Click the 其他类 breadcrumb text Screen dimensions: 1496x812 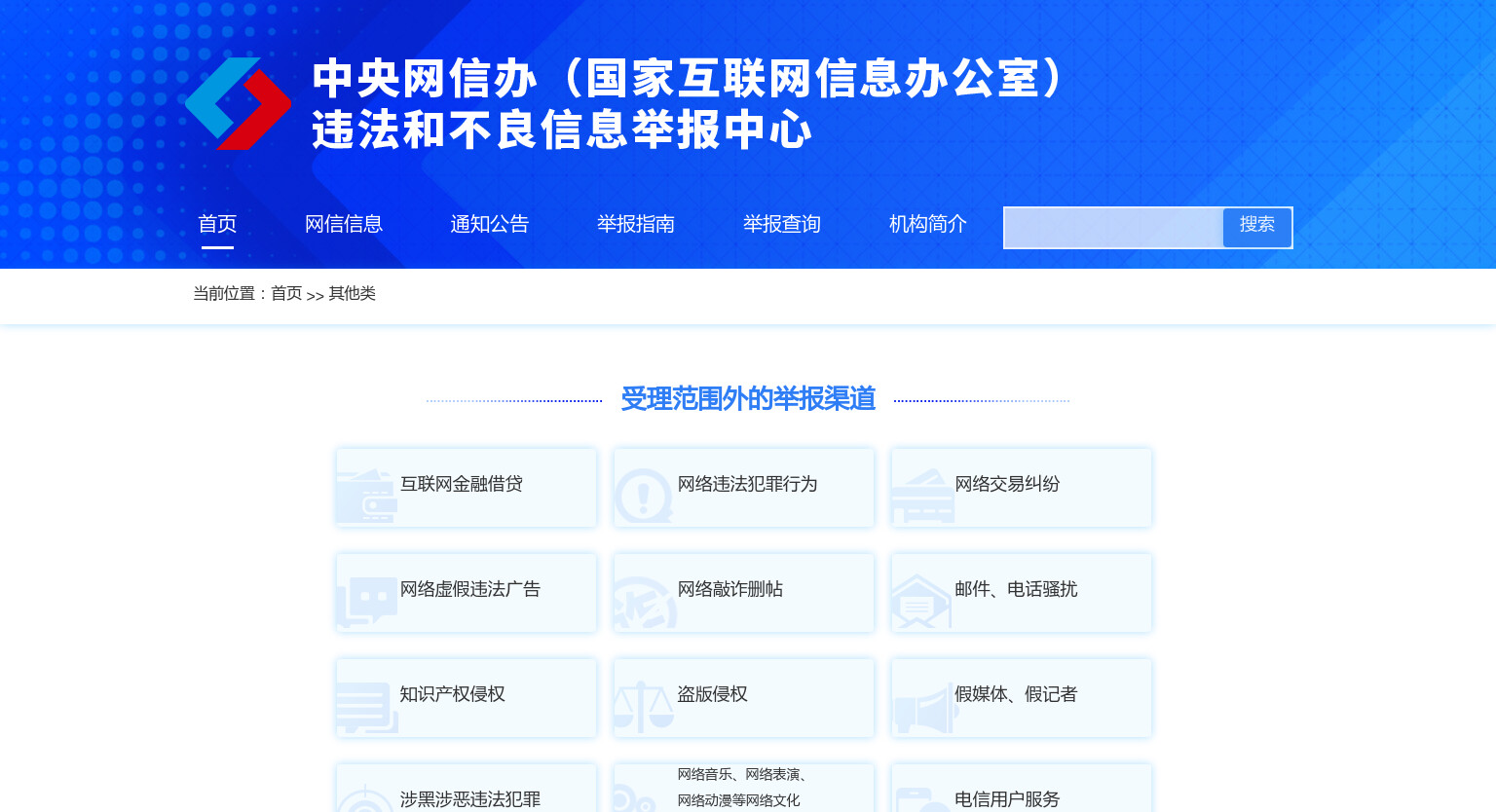click(x=353, y=293)
